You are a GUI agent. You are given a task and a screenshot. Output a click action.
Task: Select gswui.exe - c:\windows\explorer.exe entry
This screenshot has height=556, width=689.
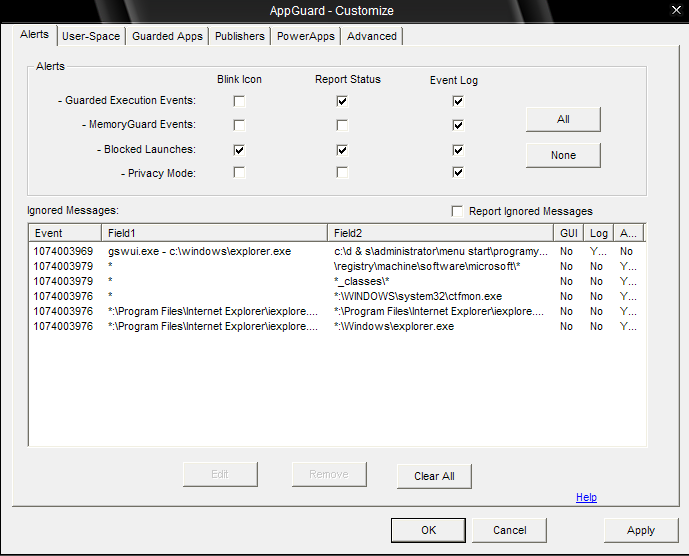[x=199, y=251]
